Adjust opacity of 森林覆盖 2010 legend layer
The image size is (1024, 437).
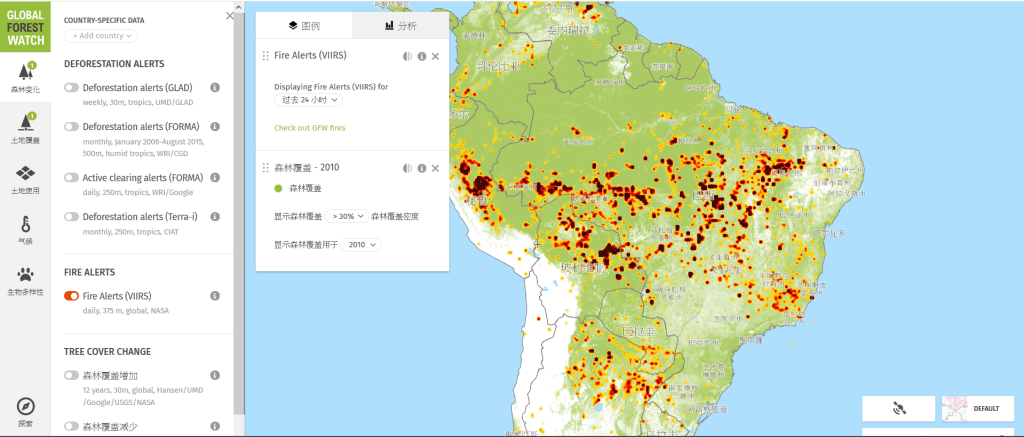(x=407, y=168)
